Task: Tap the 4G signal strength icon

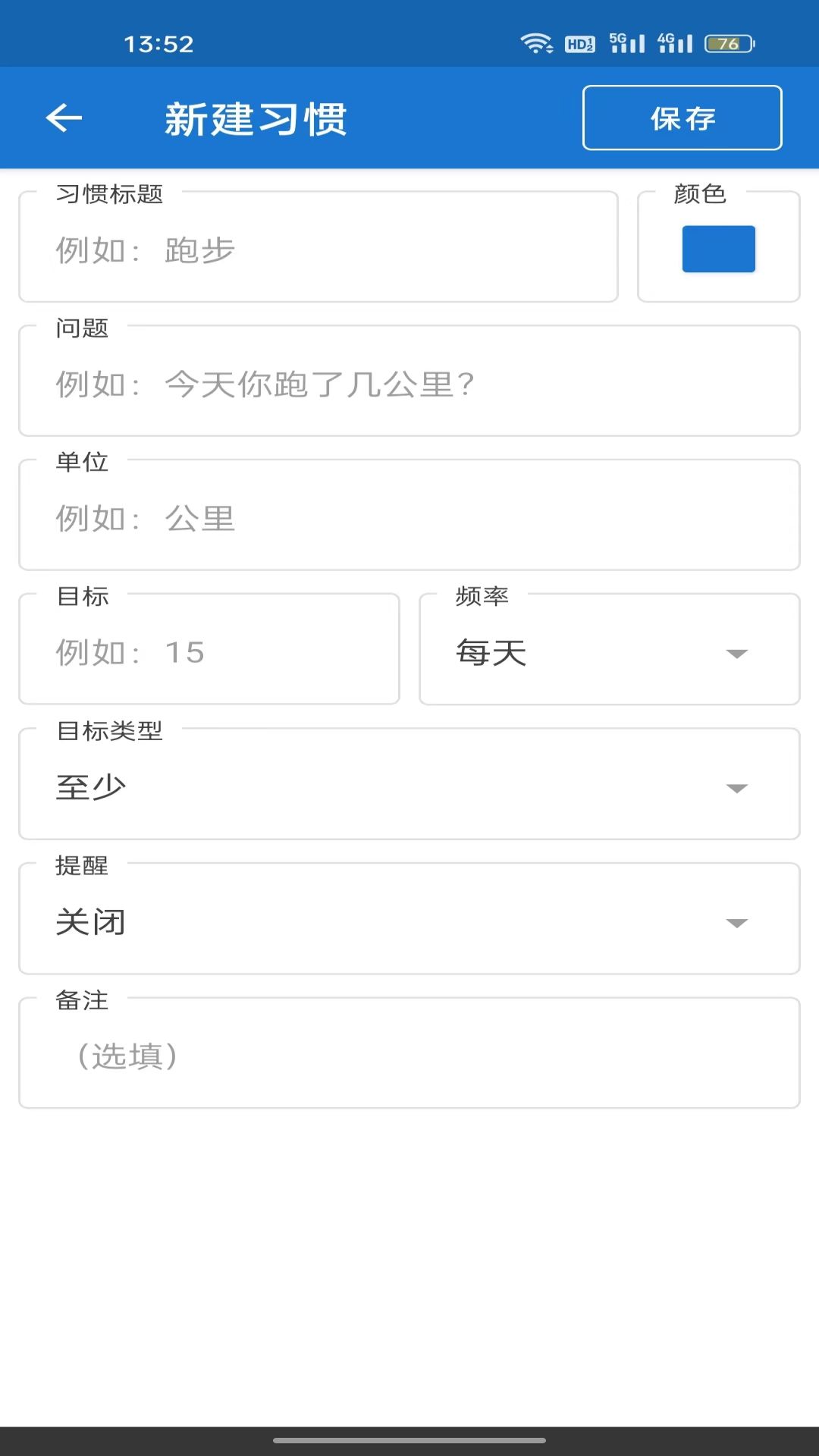Action: coord(675,43)
